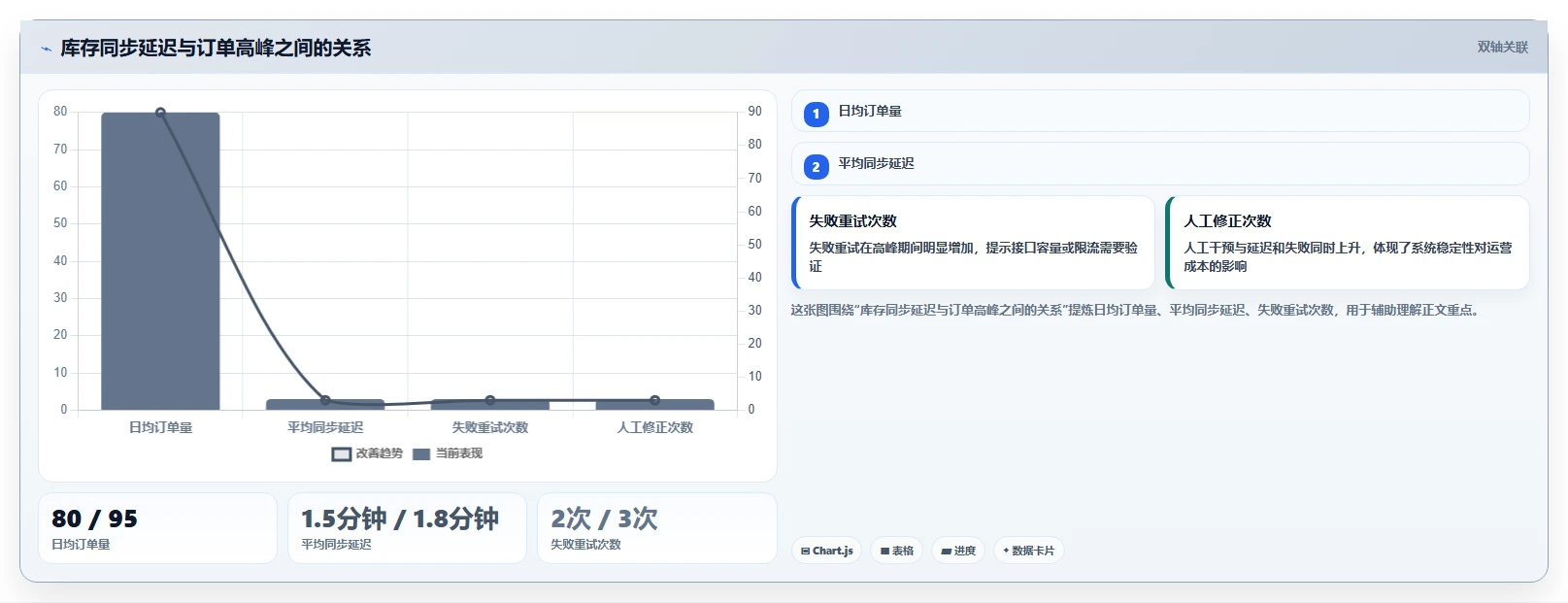Select the numbered item 2 平均同步延迟
Image resolution: width=1568 pixels, height=603 pixels.
(1160, 163)
